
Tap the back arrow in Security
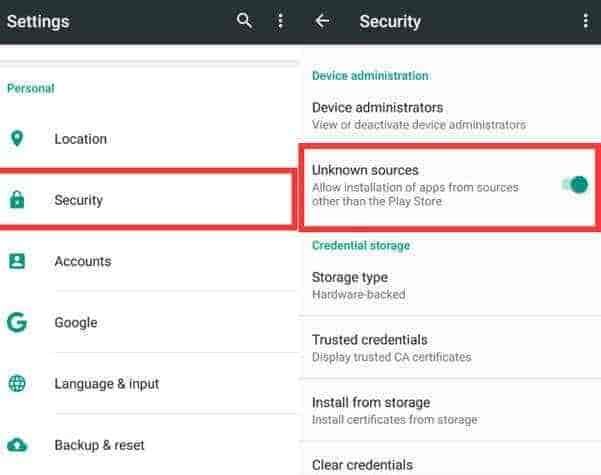pos(322,21)
